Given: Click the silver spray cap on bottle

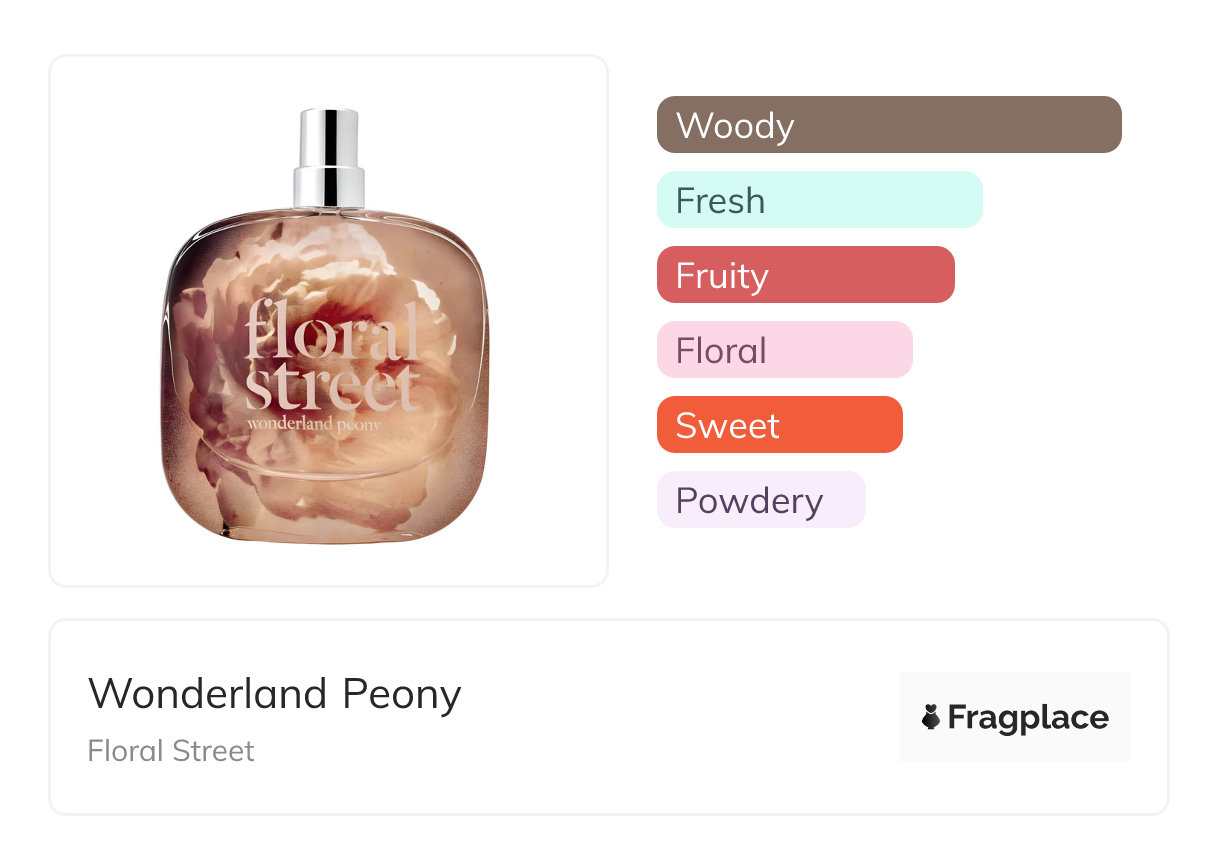Looking at the screenshot, I should point(329,158).
